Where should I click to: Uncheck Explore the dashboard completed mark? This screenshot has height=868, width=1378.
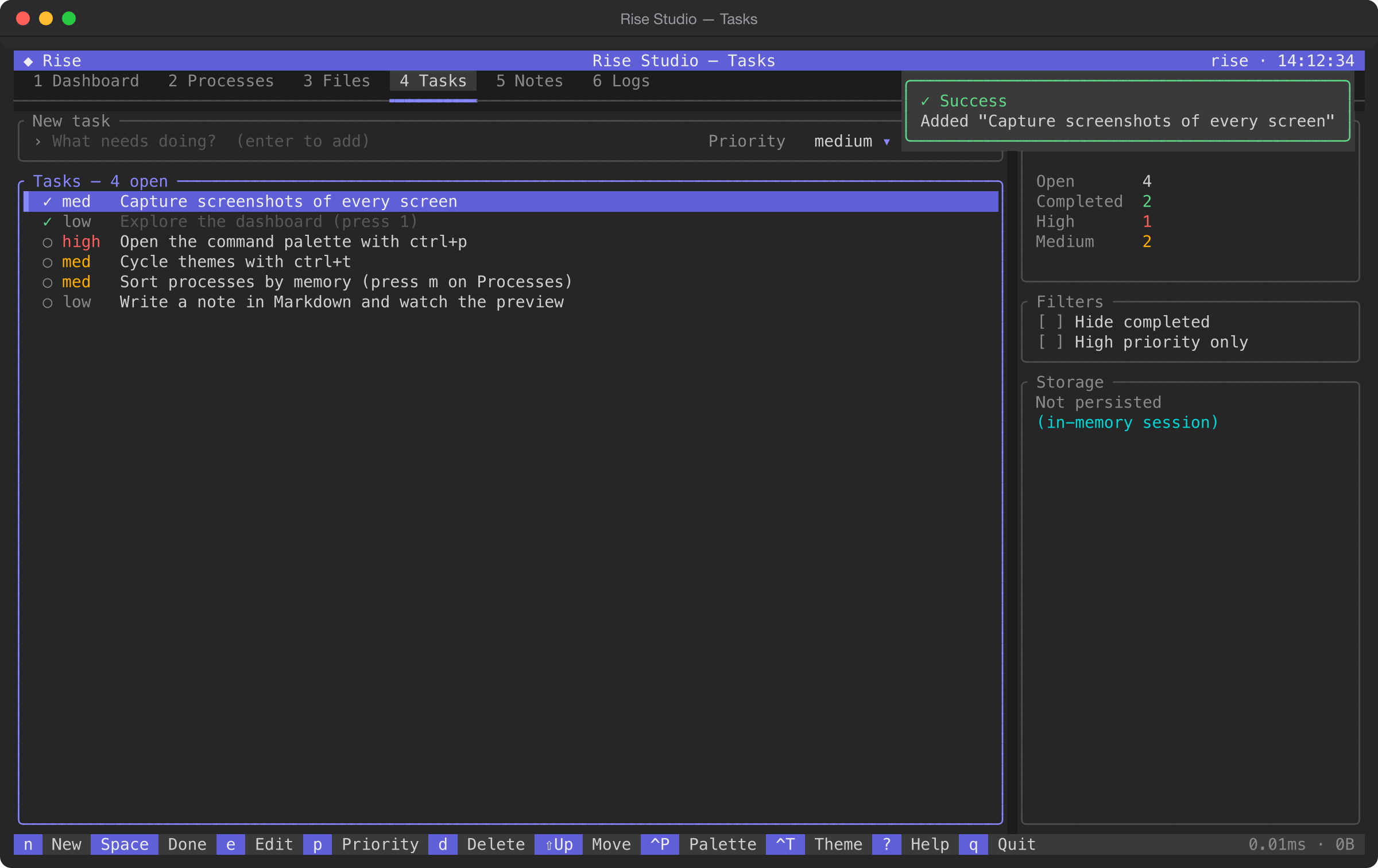click(x=48, y=222)
